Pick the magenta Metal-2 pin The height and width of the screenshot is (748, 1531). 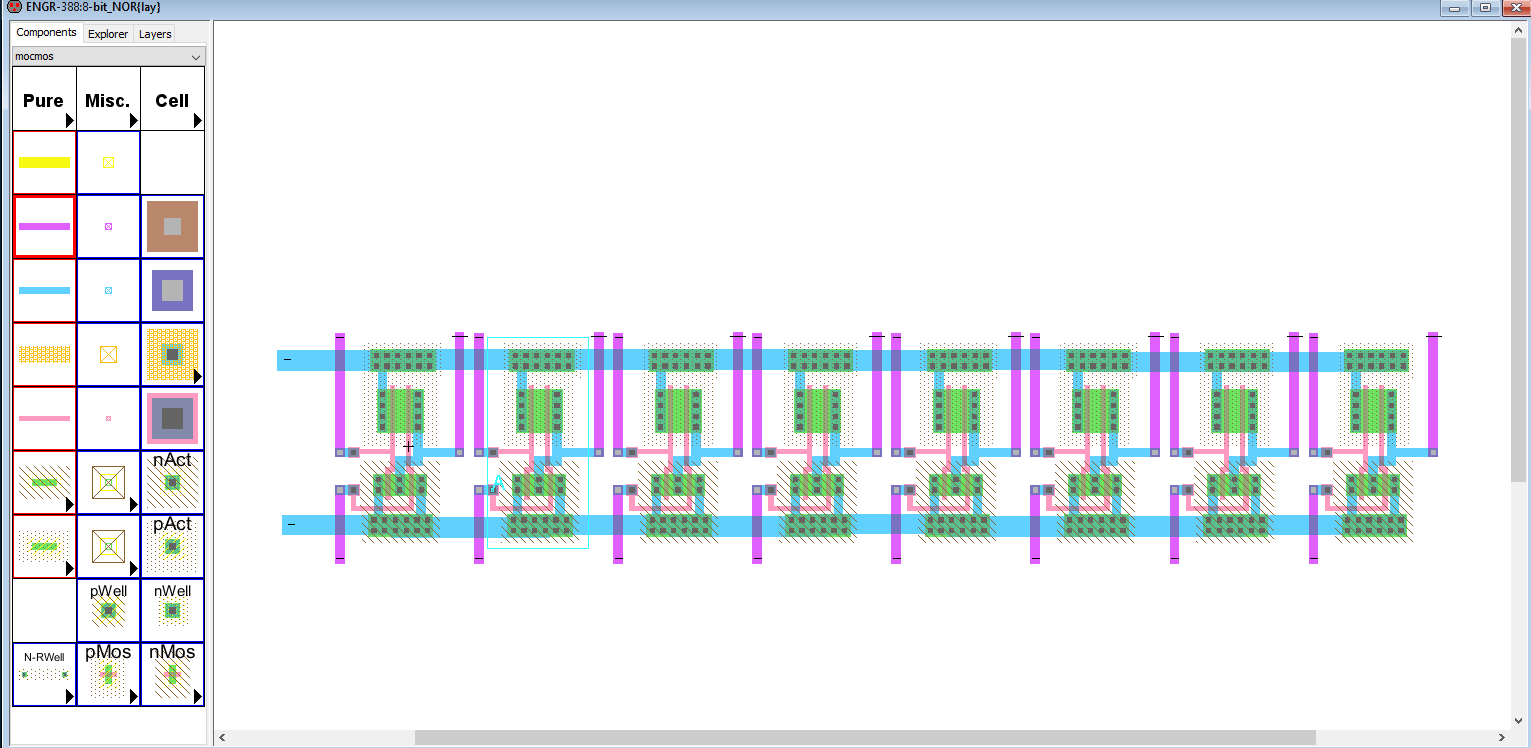pyautogui.click(x=108, y=226)
